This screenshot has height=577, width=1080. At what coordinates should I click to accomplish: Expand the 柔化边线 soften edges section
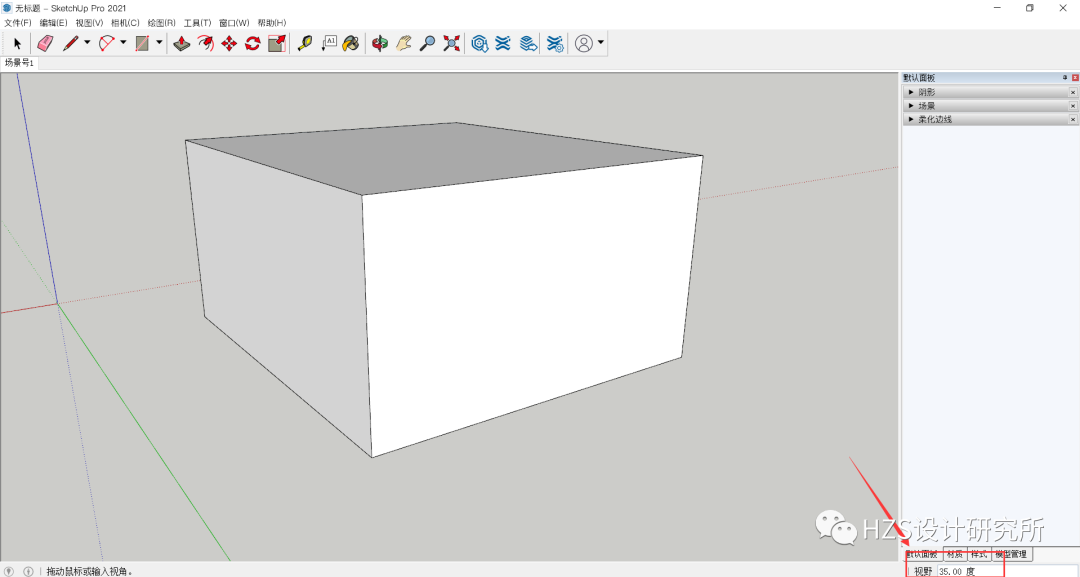tap(912, 118)
